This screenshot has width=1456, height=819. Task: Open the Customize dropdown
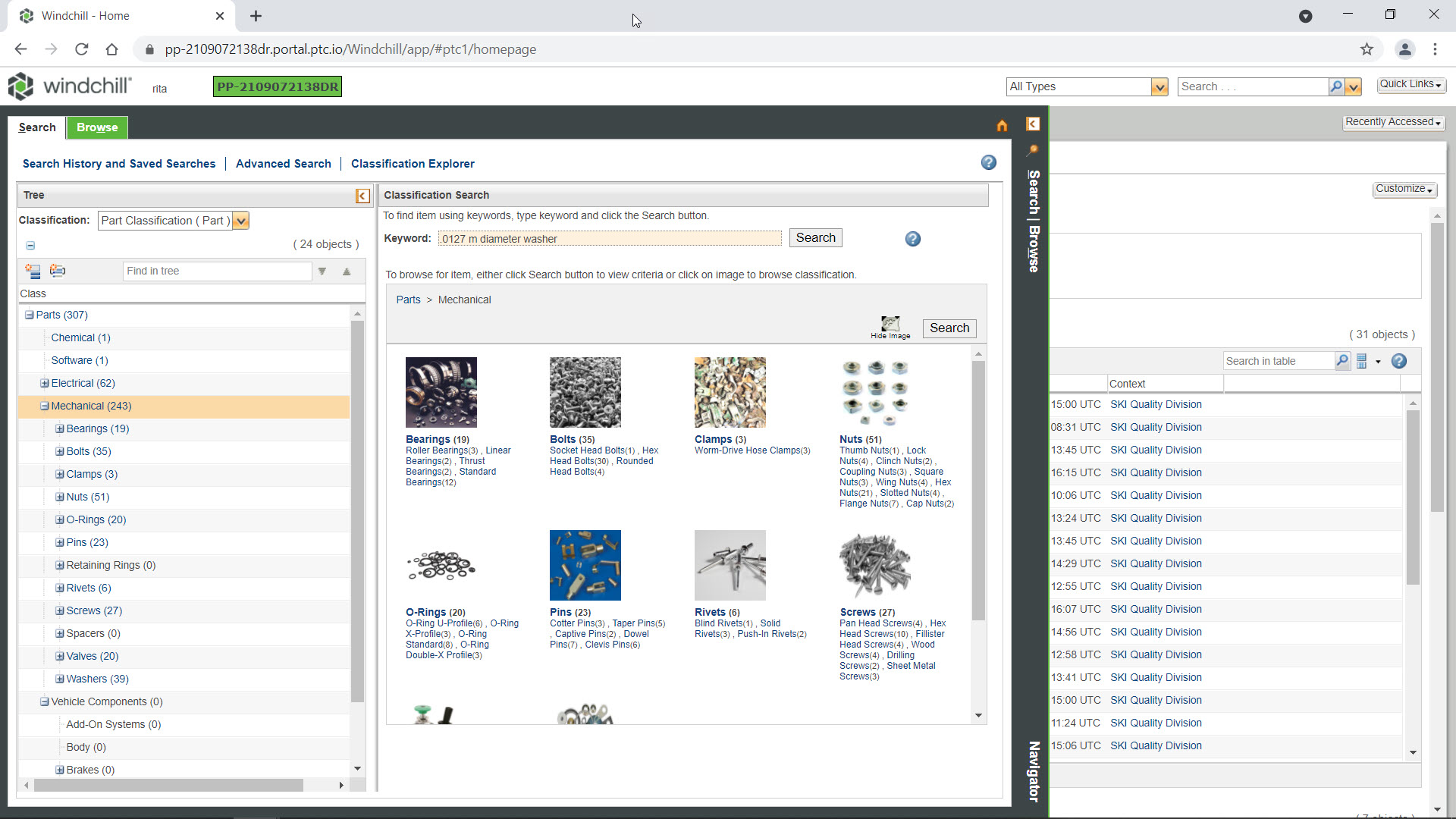1404,189
